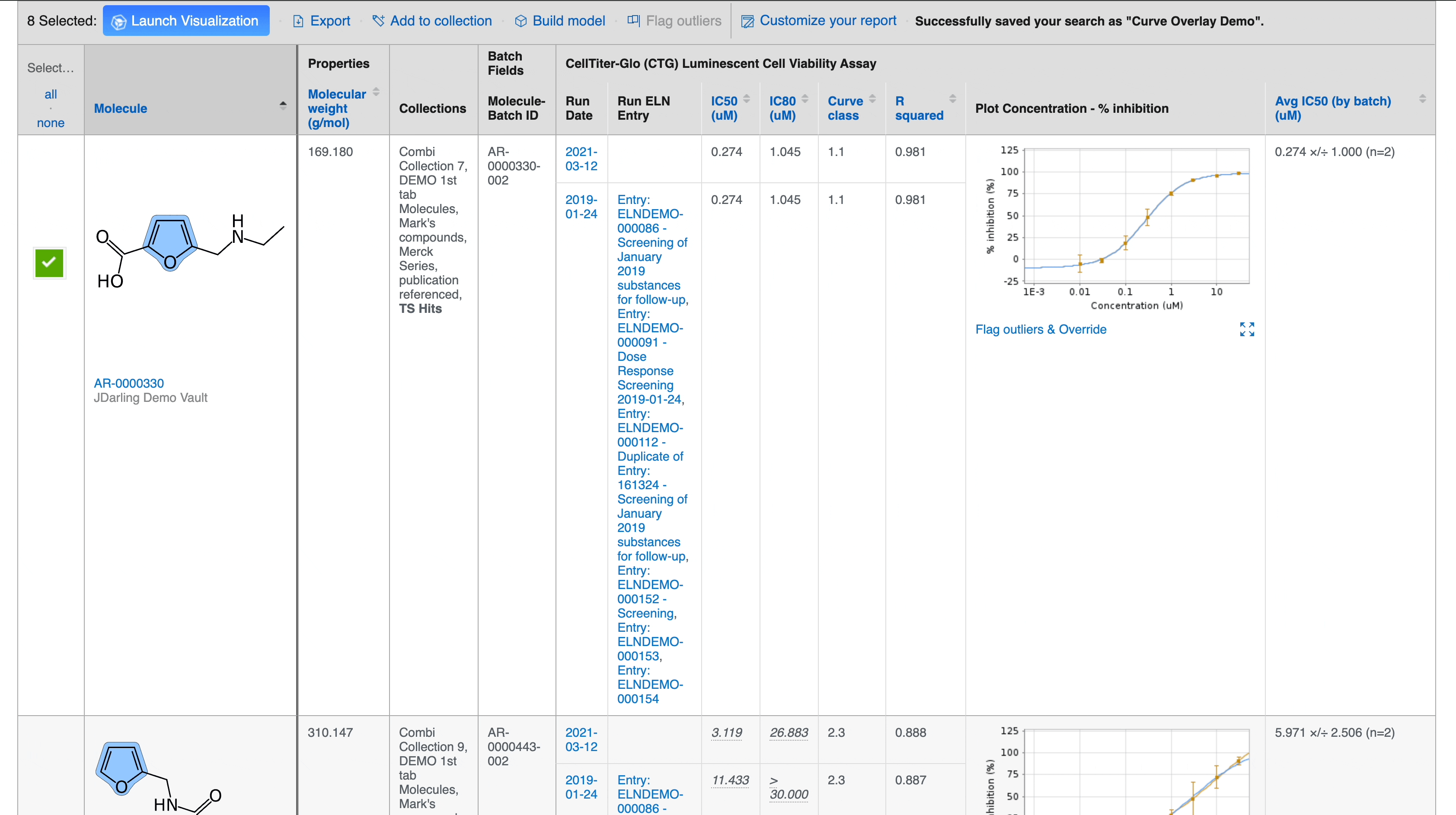The height and width of the screenshot is (815, 1456).
Task: Click the Launch Visualization button
Action: click(x=186, y=21)
